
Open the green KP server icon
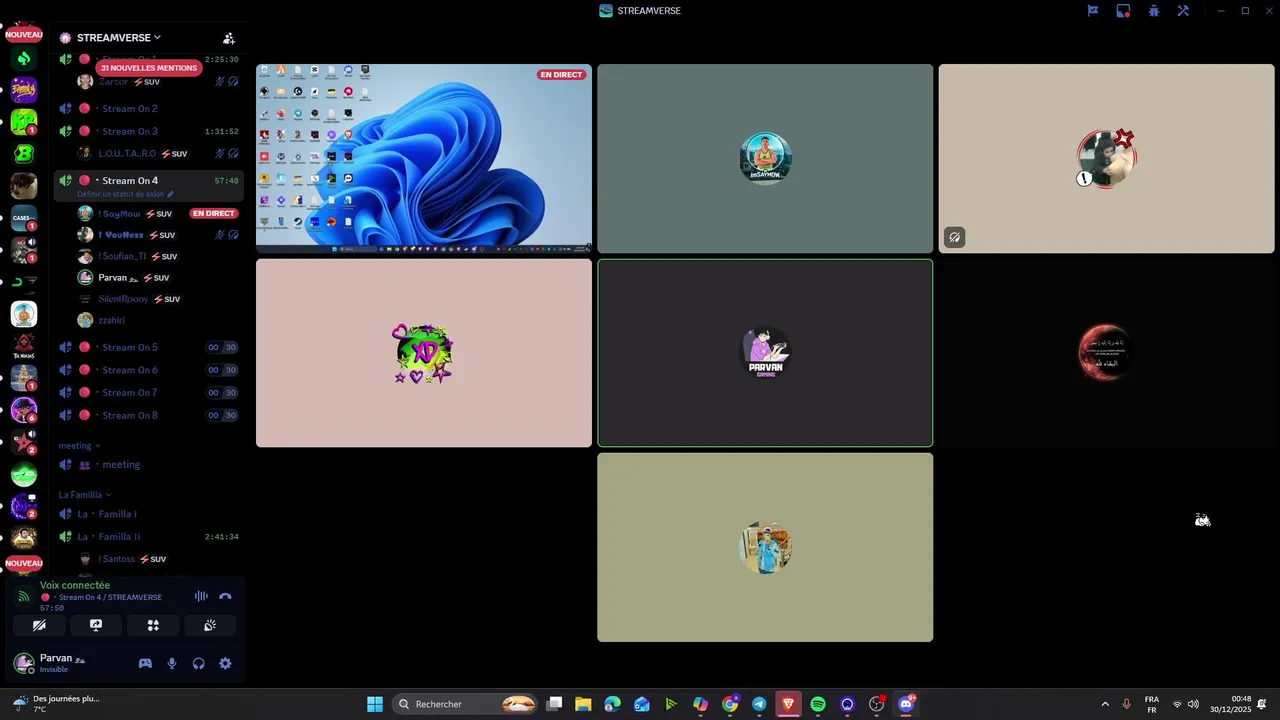tap(24, 122)
